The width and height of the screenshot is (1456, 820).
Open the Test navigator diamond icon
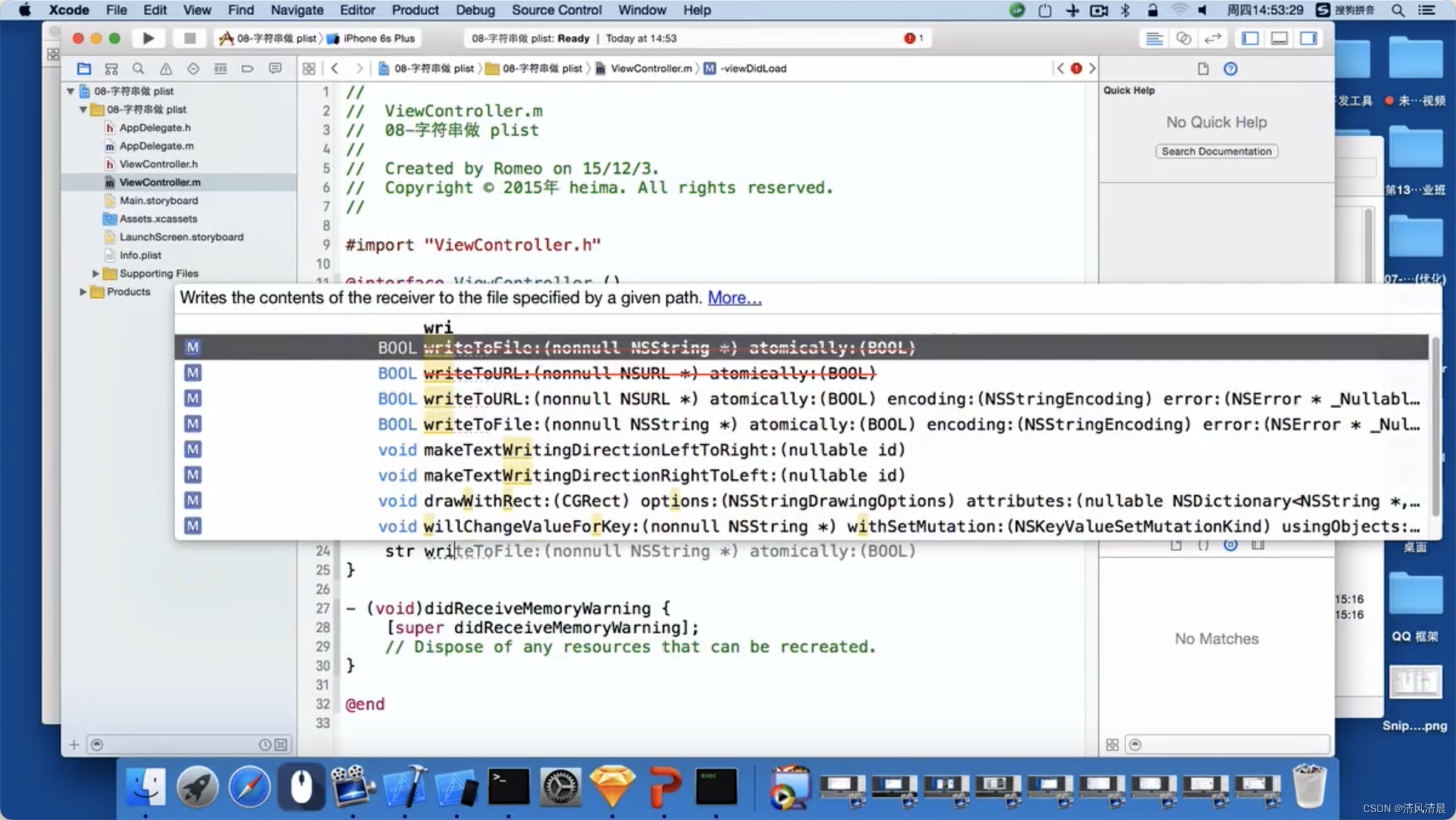point(193,69)
